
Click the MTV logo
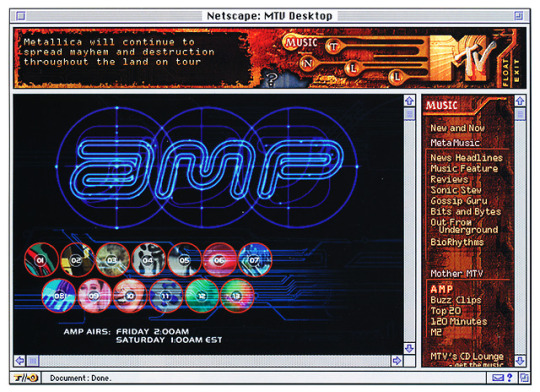point(463,58)
